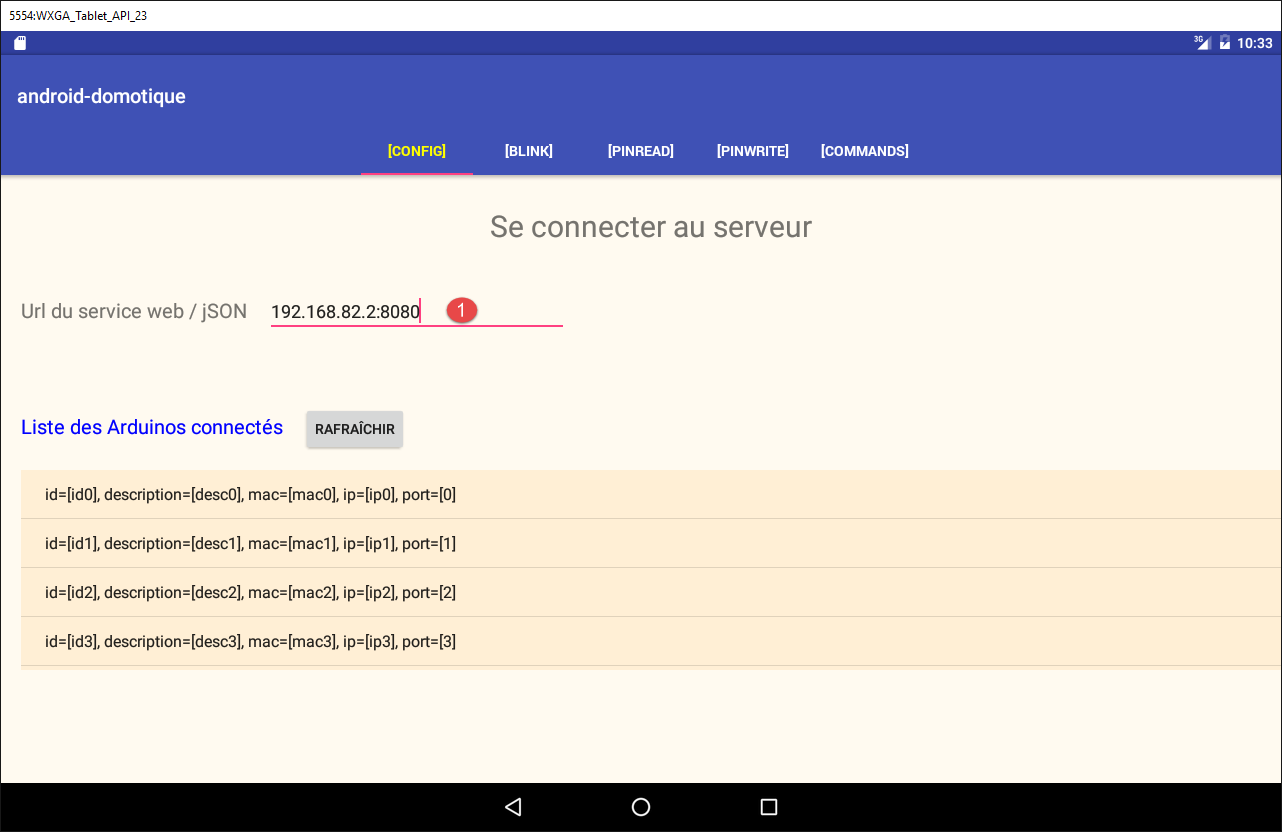Click the red badge numbered 1
This screenshot has width=1282, height=832.
tap(461, 311)
